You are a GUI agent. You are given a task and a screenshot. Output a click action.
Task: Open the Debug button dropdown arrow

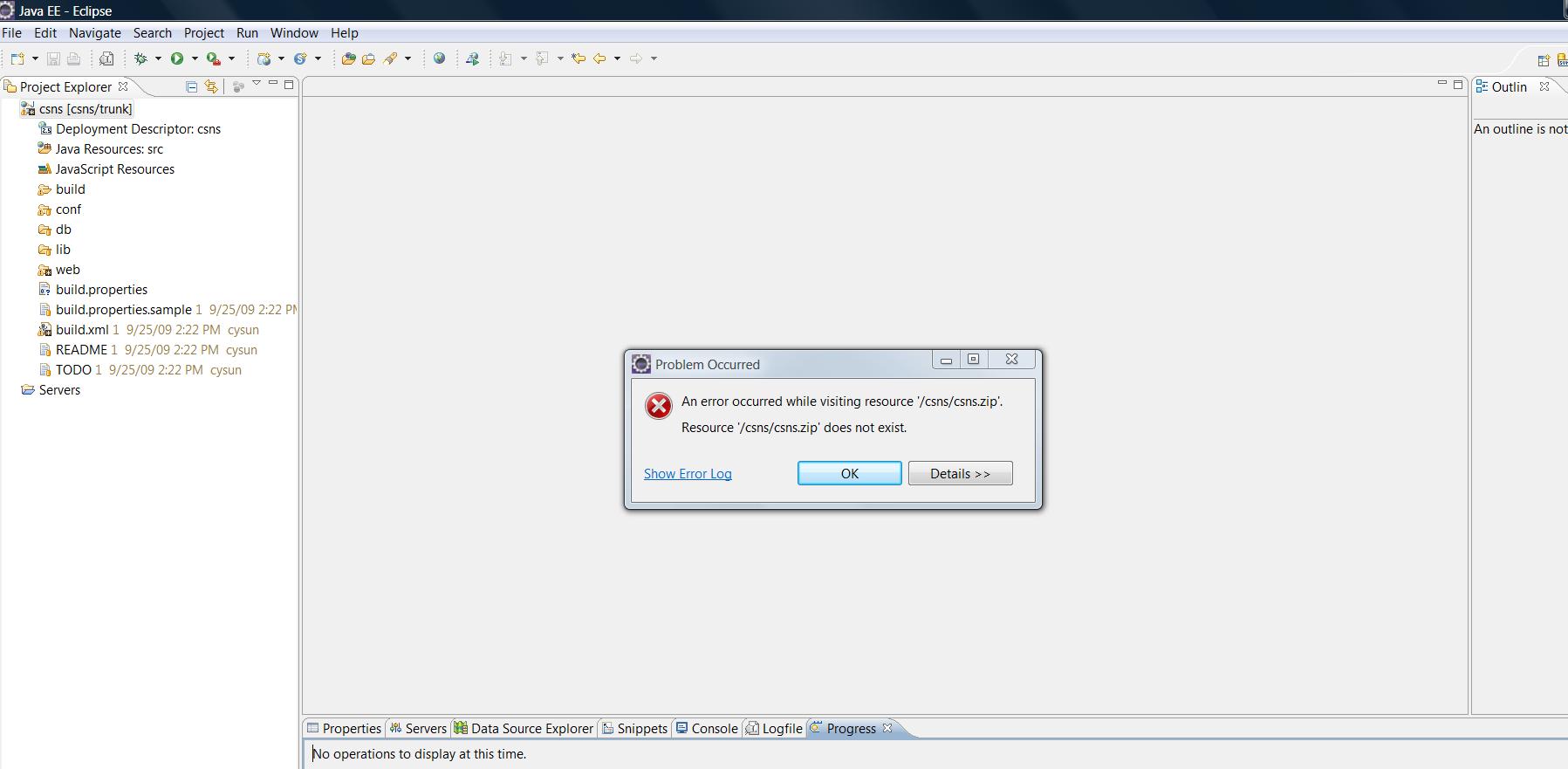pyautogui.click(x=158, y=58)
